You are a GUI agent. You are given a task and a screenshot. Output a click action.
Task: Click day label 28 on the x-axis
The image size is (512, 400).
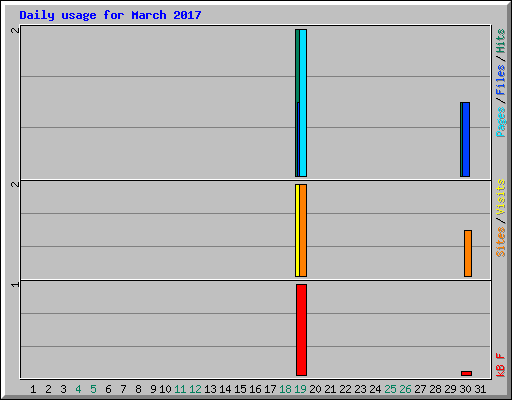click(435, 389)
